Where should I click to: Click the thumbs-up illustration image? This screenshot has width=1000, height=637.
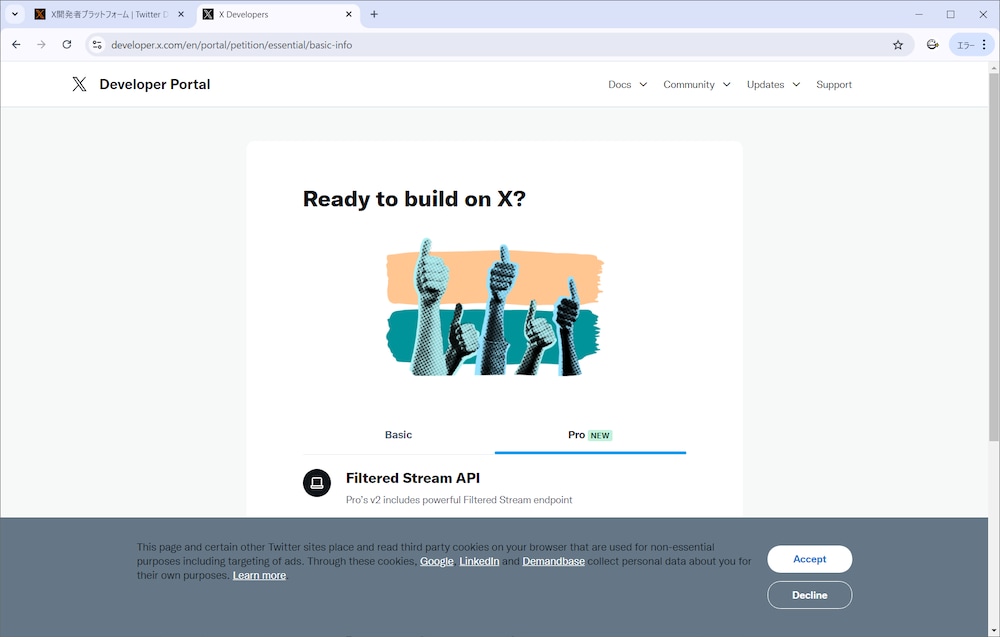tap(495, 307)
